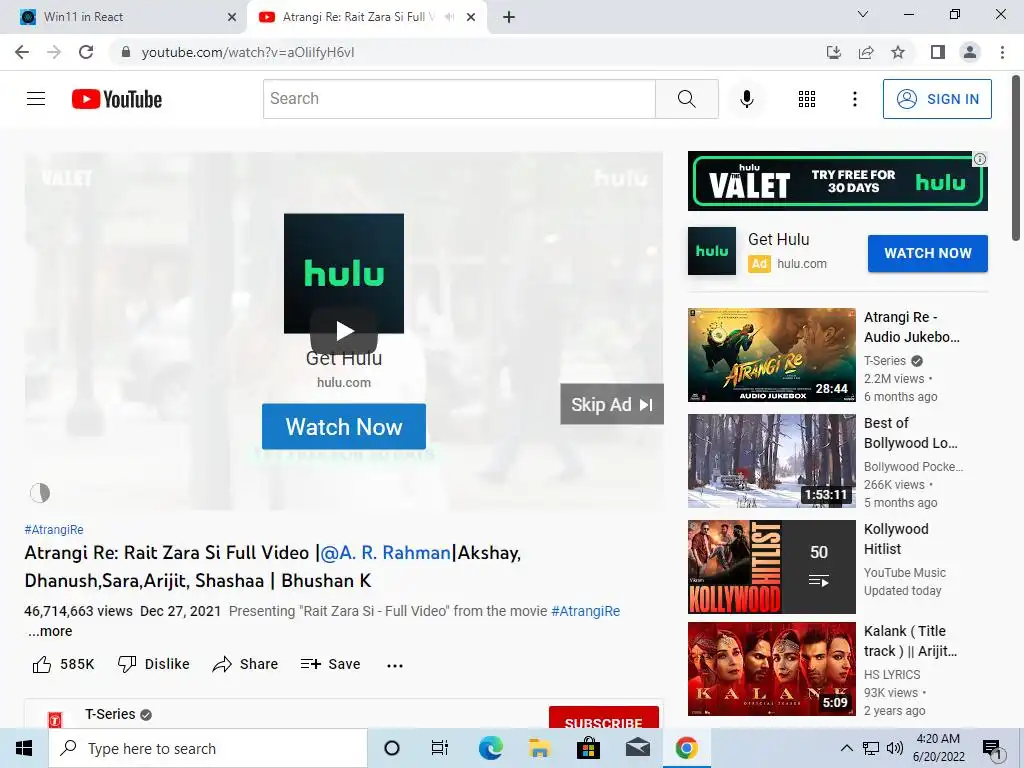Click the Hulu Valet banner ad
Image resolution: width=1024 pixels, height=768 pixels.
(x=837, y=181)
